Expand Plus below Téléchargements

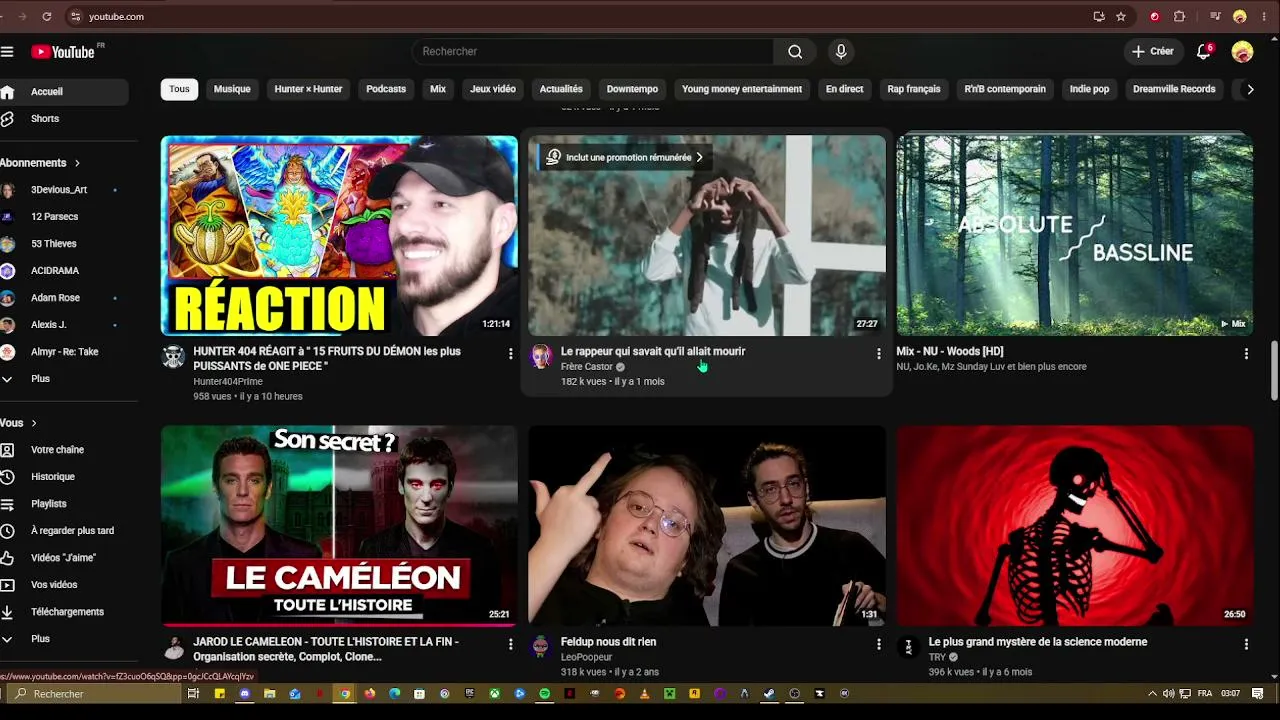(64, 639)
